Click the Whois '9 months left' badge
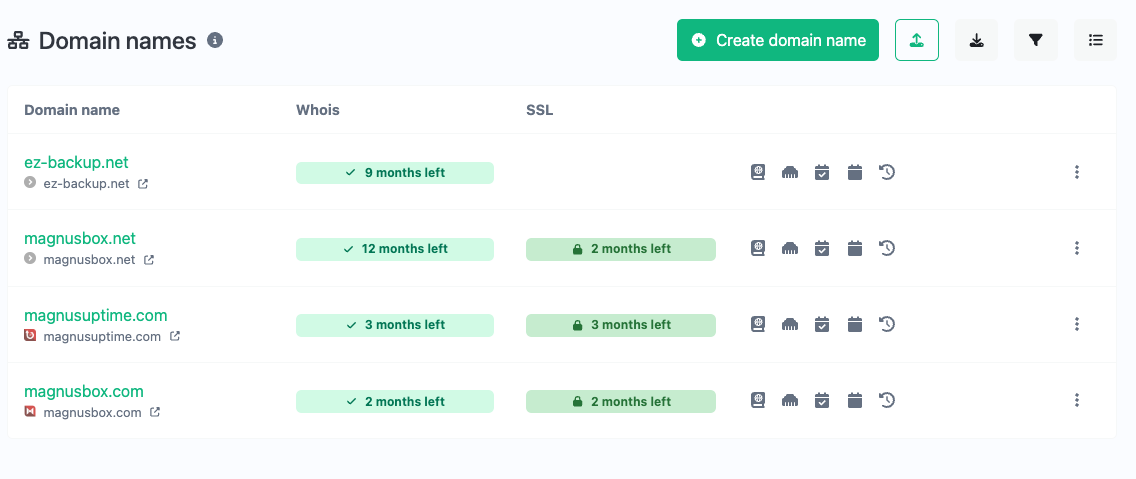 point(395,172)
